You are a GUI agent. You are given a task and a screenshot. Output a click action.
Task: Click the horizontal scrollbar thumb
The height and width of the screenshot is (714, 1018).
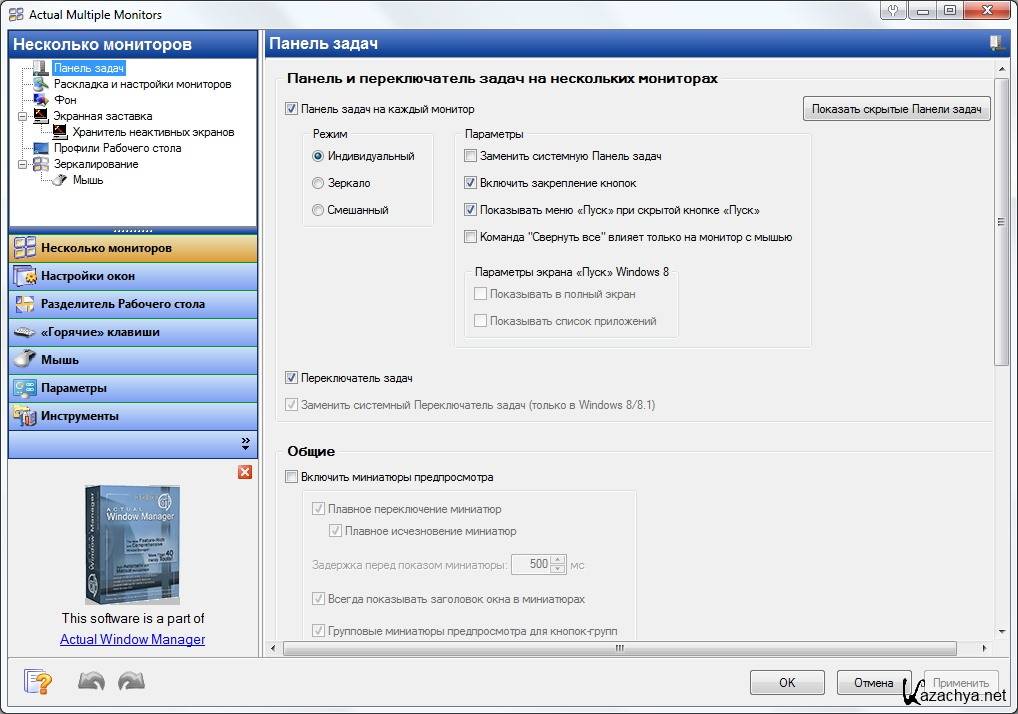pyautogui.click(x=620, y=648)
